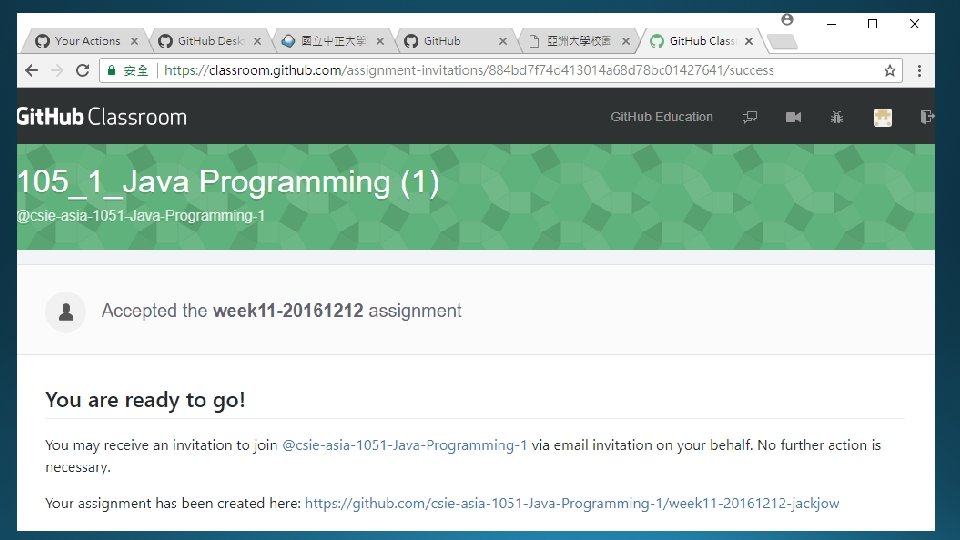Click the You are ready to go heading
The image size is (960, 540).
(x=145, y=400)
